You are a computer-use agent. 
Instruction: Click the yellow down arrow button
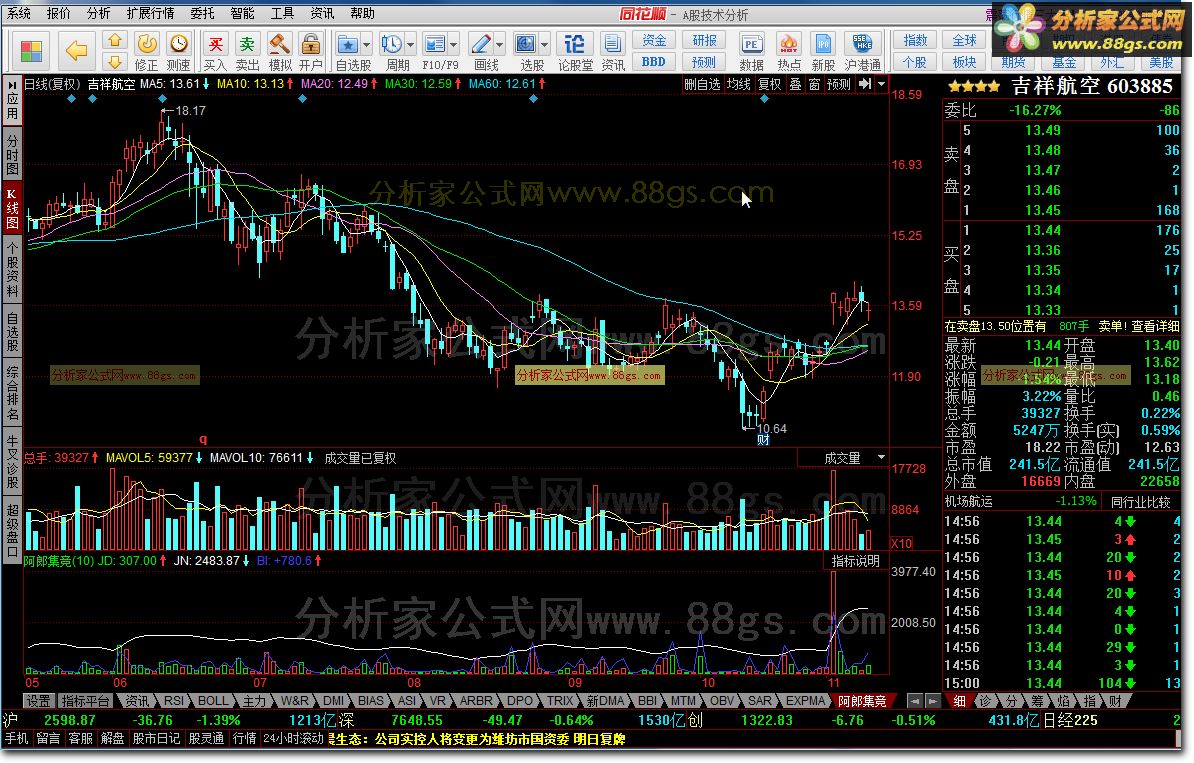tap(114, 62)
